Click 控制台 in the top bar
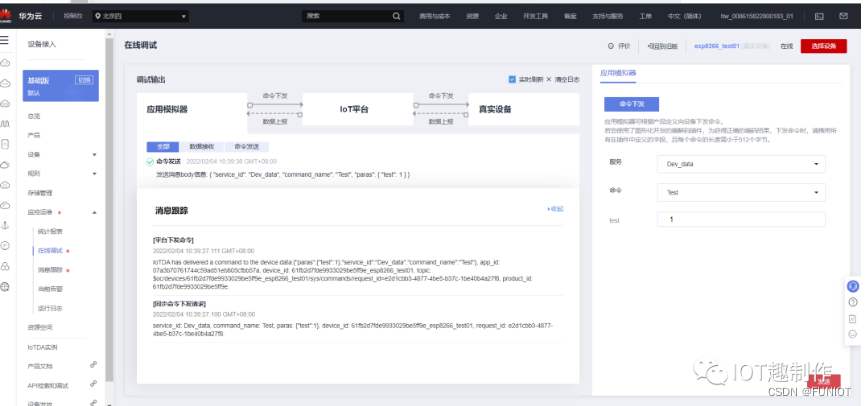 [x=72, y=16]
